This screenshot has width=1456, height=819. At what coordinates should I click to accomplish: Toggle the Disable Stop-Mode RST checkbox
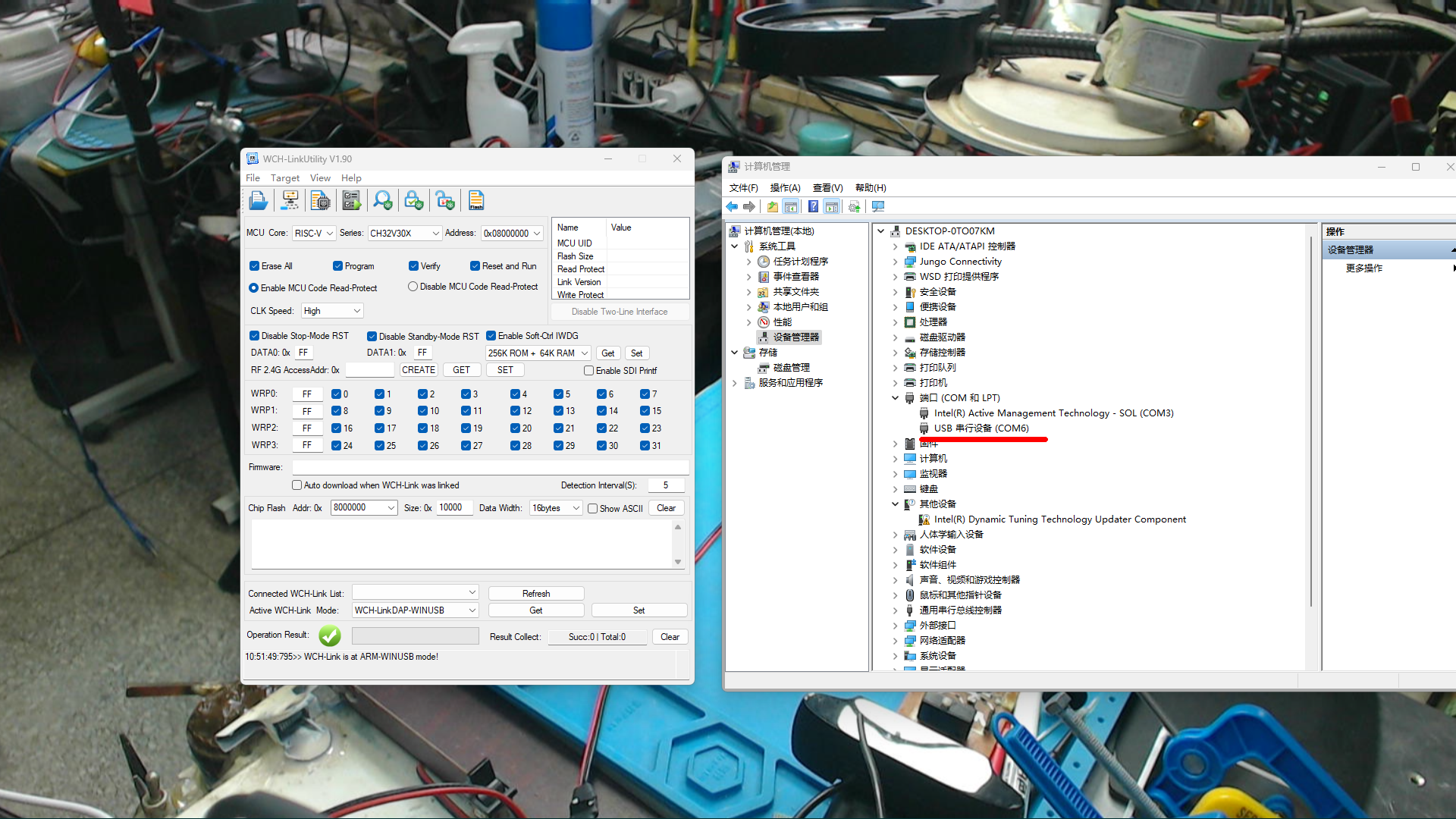click(255, 335)
